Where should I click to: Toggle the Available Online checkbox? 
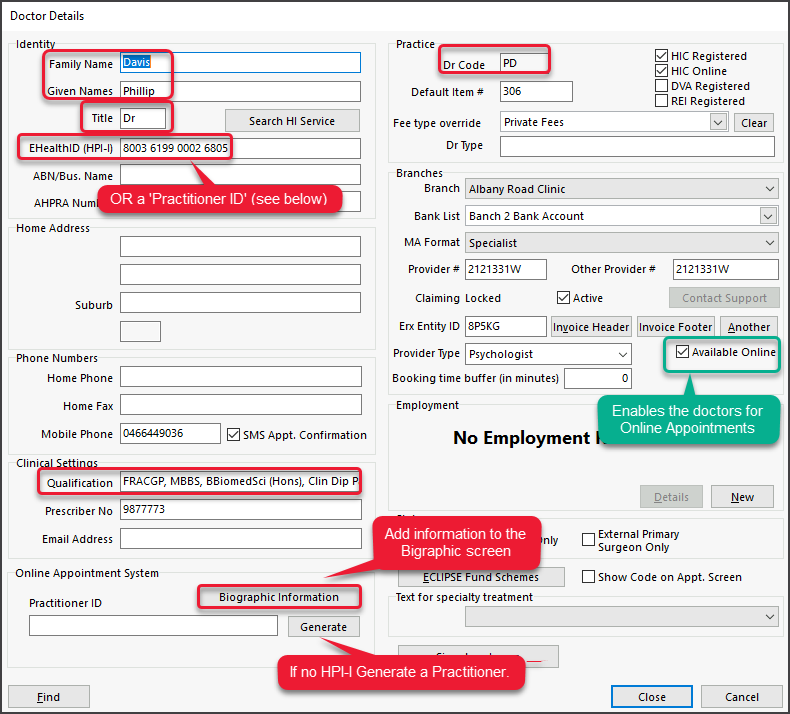682,352
